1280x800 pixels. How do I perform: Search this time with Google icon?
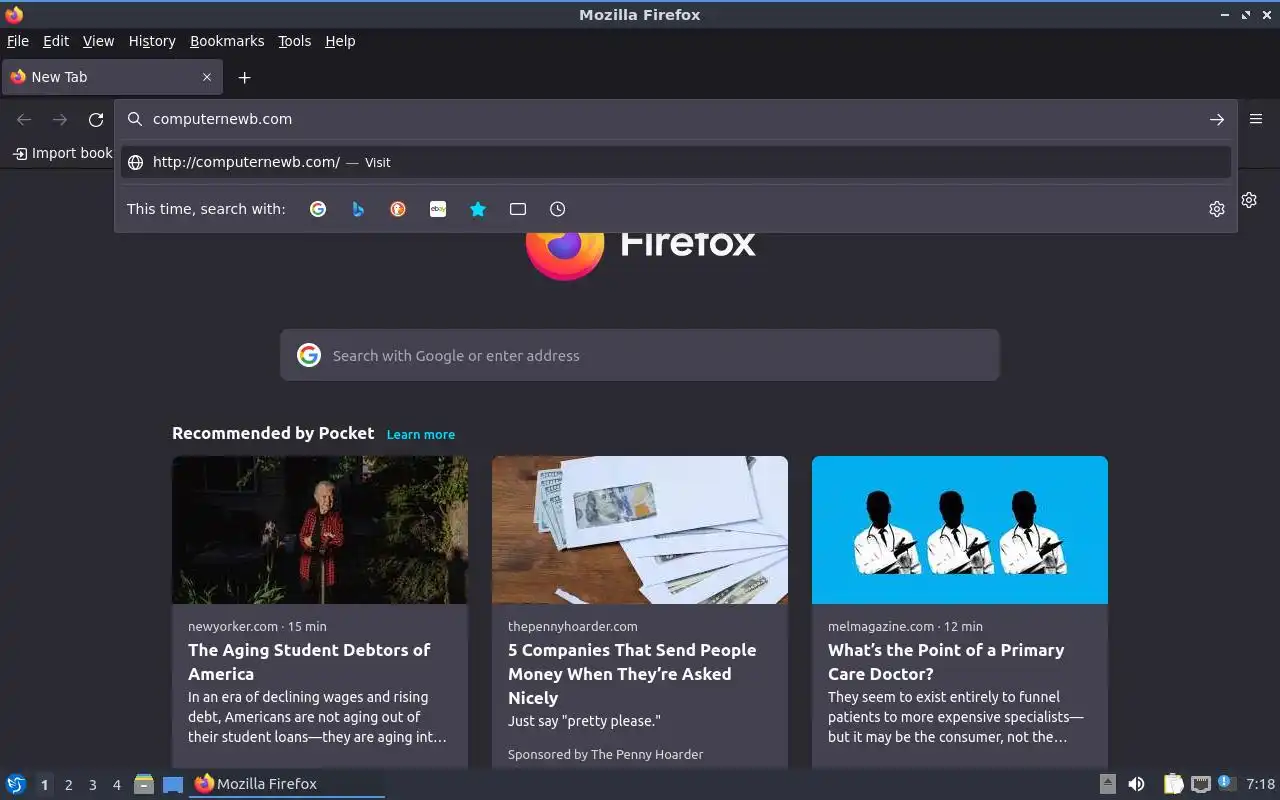pyautogui.click(x=318, y=209)
